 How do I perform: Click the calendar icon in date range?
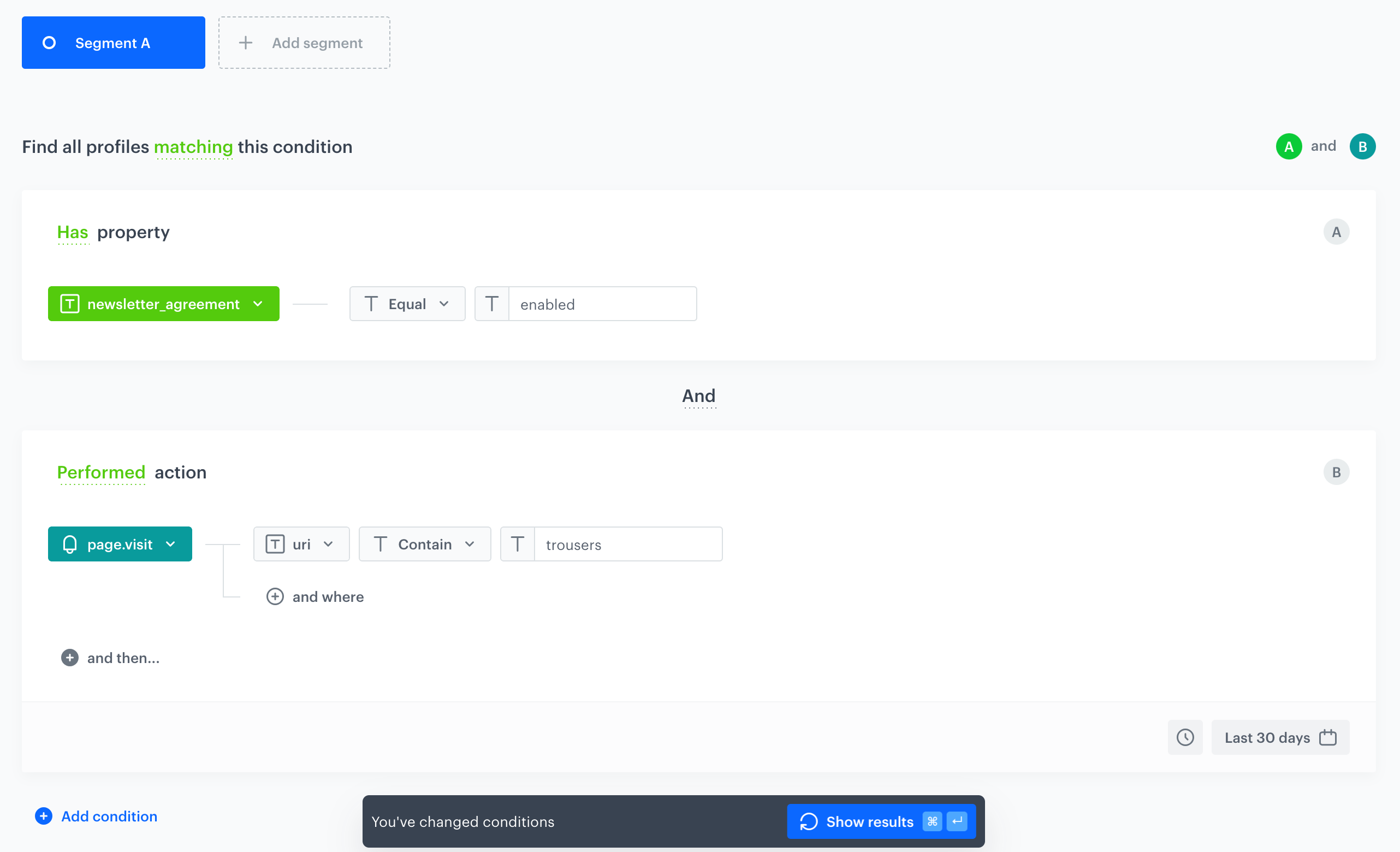pyautogui.click(x=1327, y=737)
